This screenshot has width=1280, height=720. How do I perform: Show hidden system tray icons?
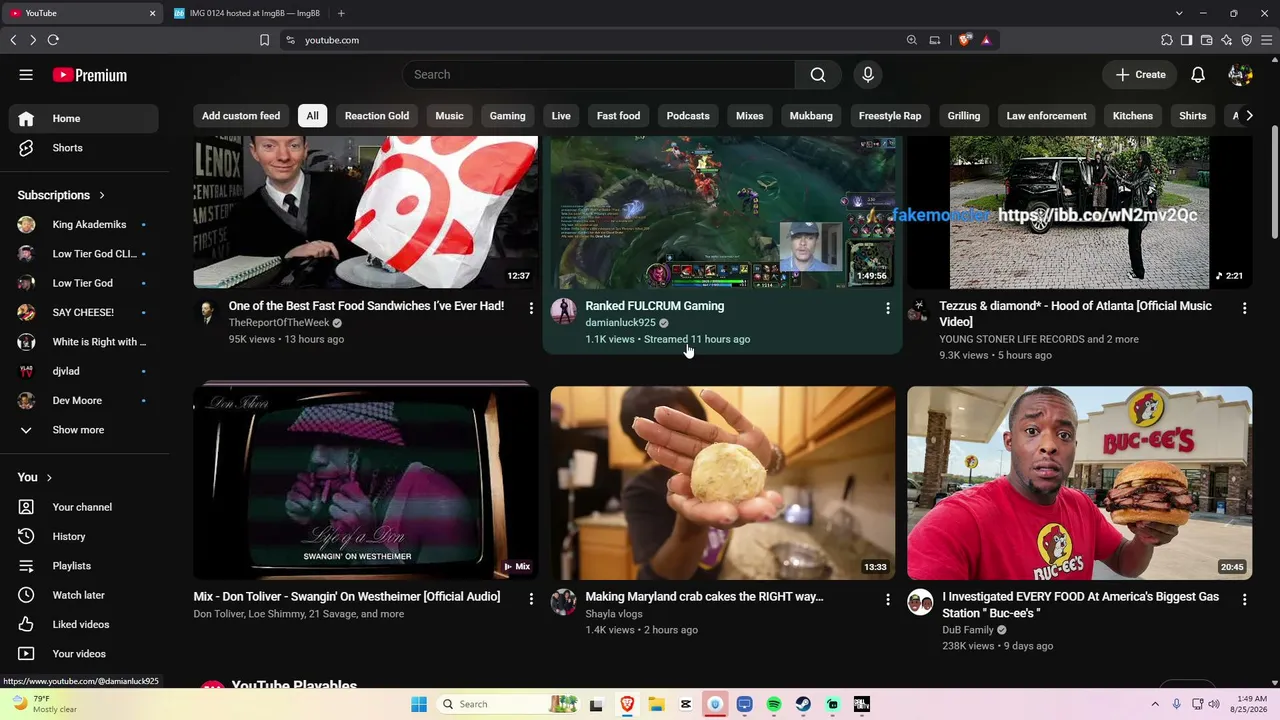tap(1156, 704)
